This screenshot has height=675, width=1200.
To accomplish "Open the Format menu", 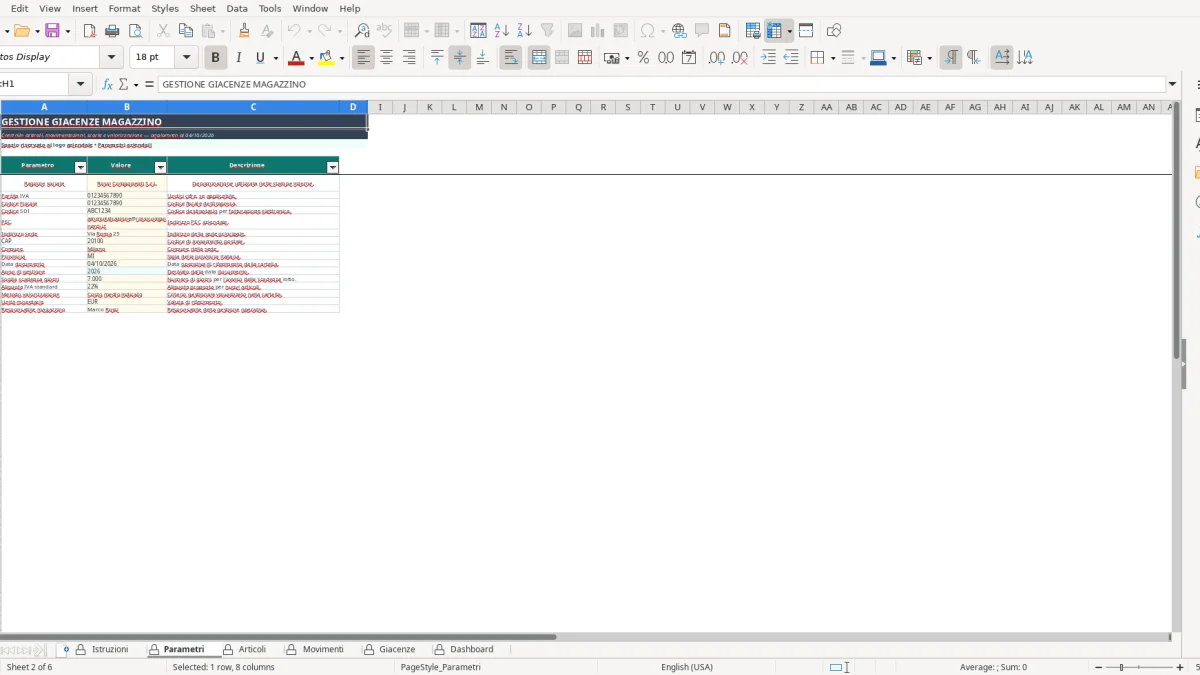I will pyautogui.click(x=124, y=8).
